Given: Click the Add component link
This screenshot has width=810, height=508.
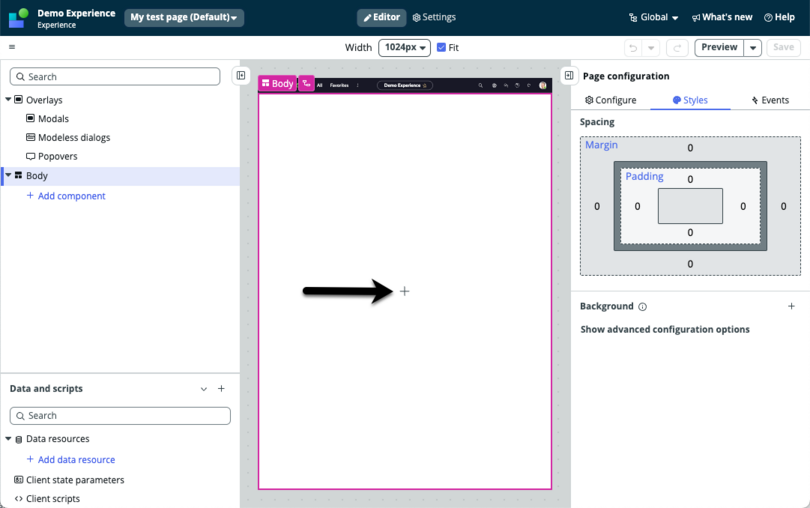Looking at the screenshot, I should pyautogui.click(x=66, y=196).
